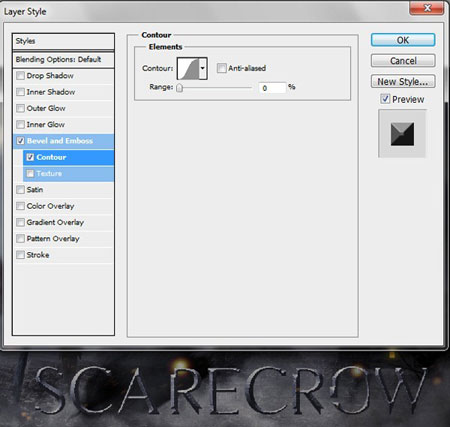Click the style preview thumbnail
450x427 pixels.
click(402, 134)
